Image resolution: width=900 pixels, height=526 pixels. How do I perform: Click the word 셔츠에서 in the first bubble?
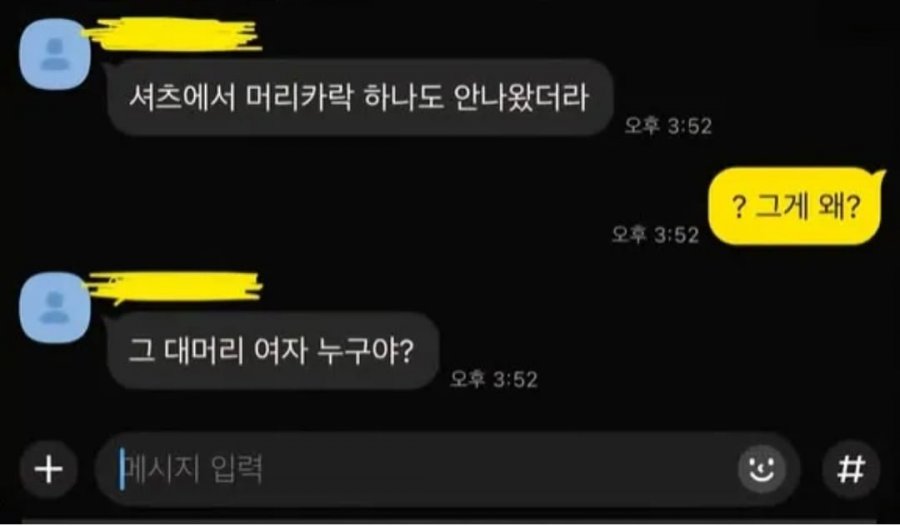click(x=182, y=98)
